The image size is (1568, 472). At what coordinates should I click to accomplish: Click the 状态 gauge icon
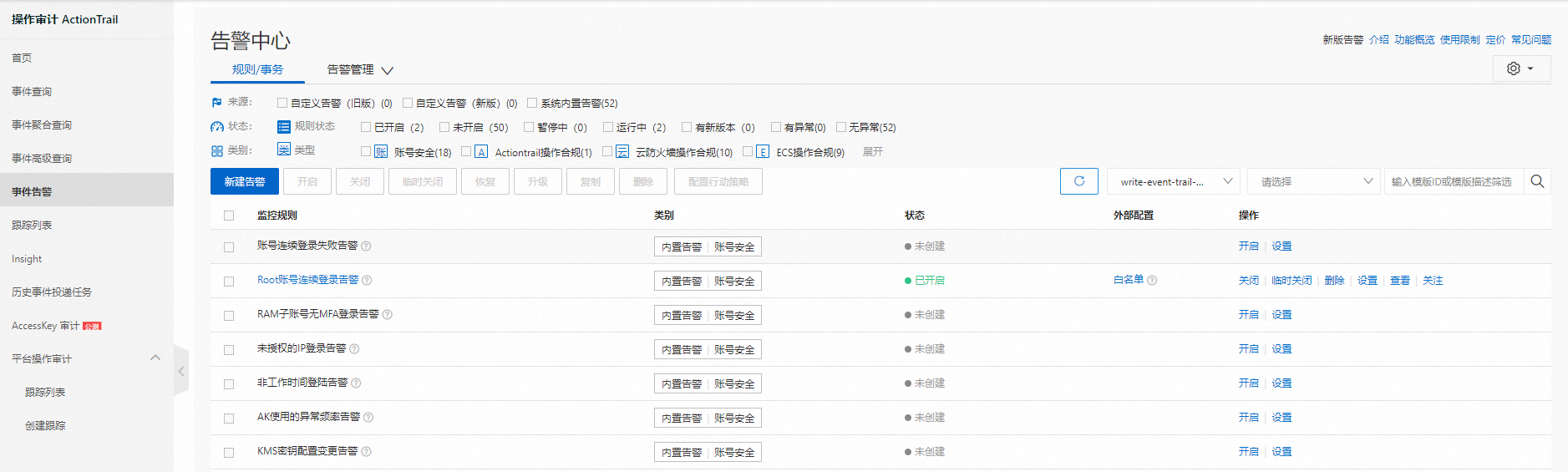[x=217, y=127]
